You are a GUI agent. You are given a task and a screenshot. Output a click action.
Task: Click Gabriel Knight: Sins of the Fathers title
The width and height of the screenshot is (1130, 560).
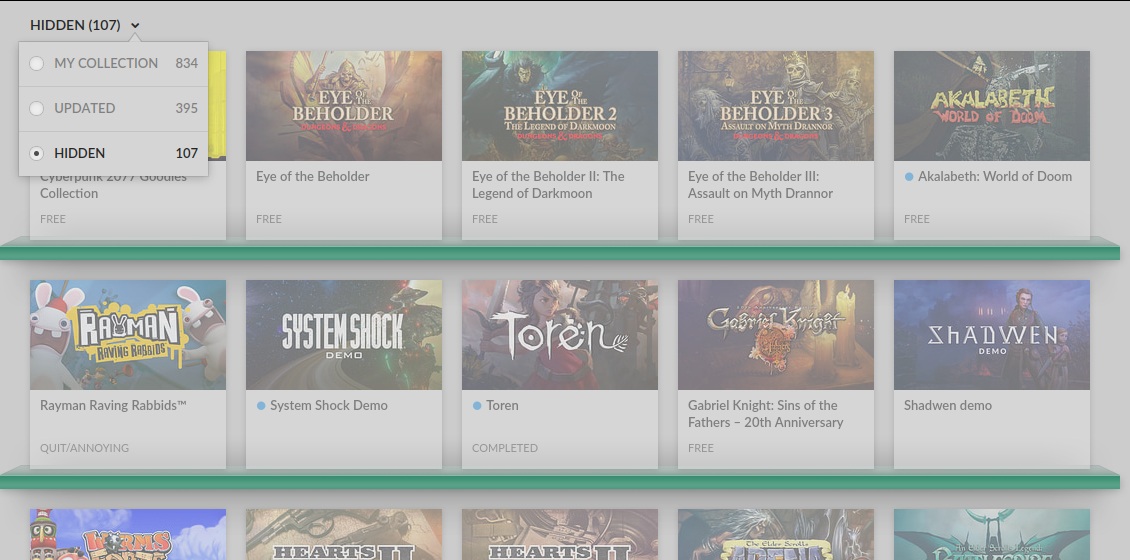coord(765,414)
